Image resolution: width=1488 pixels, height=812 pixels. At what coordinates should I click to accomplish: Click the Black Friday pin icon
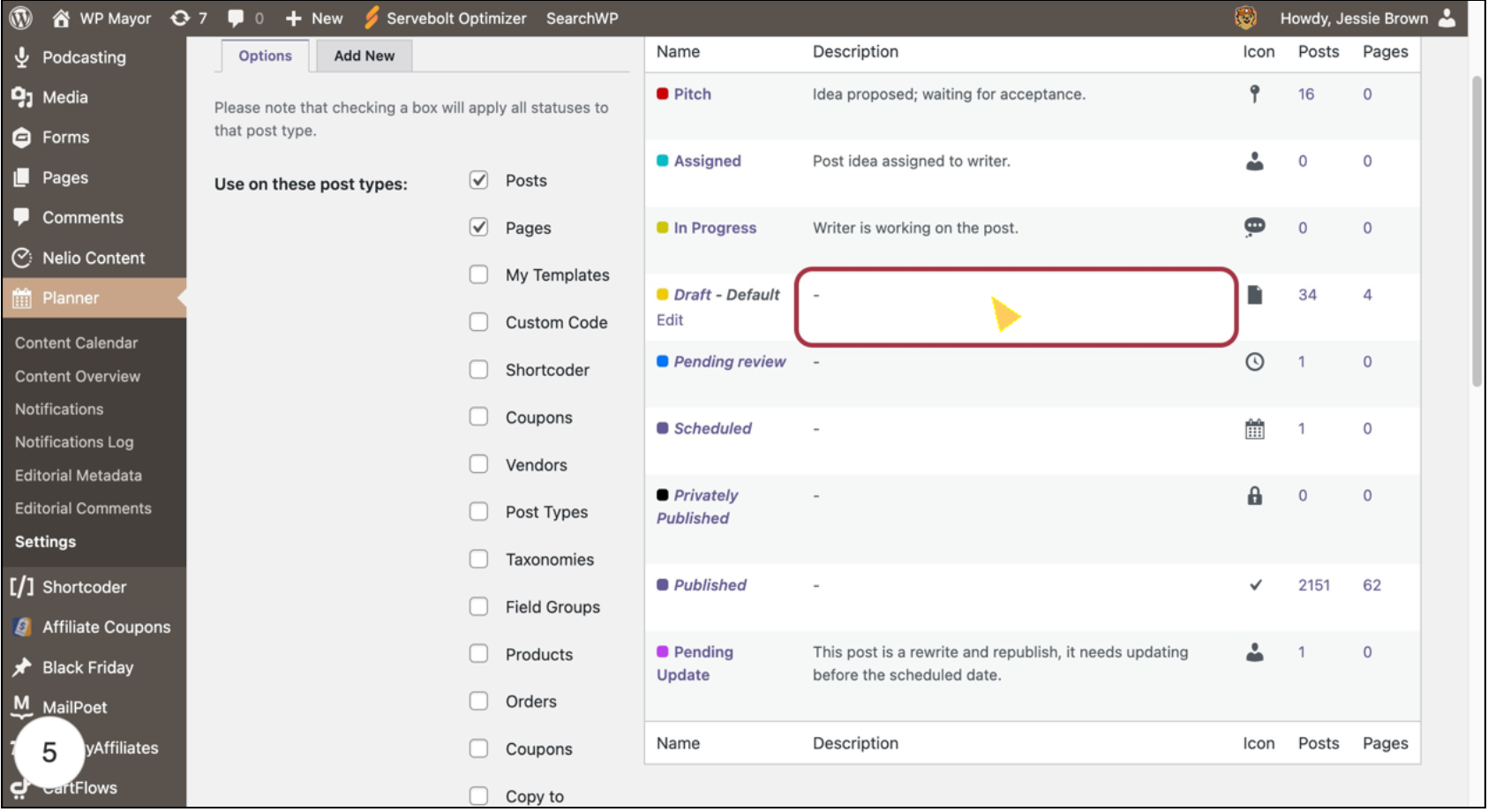22,667
